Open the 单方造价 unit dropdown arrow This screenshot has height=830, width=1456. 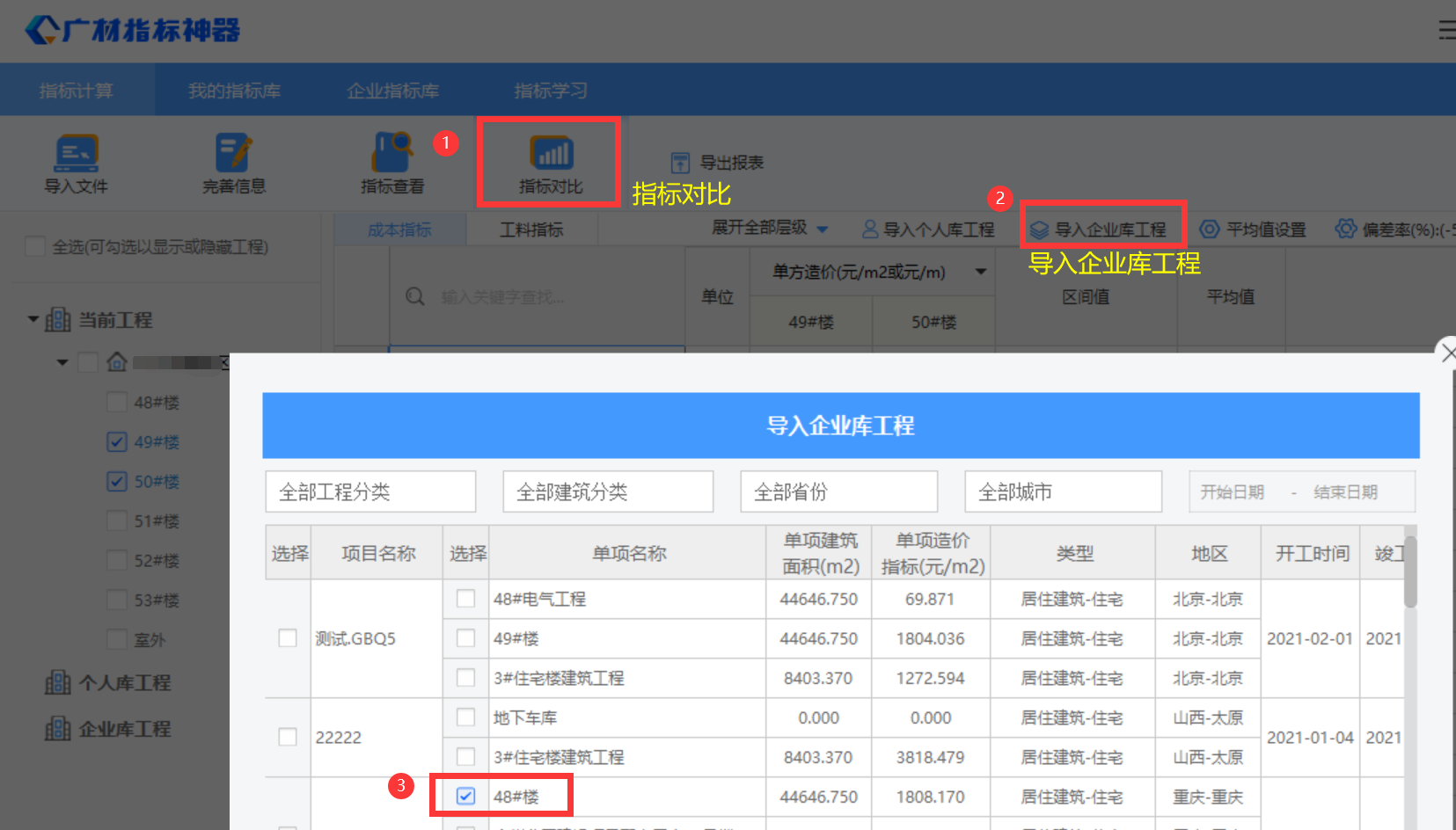click(981, 272)
